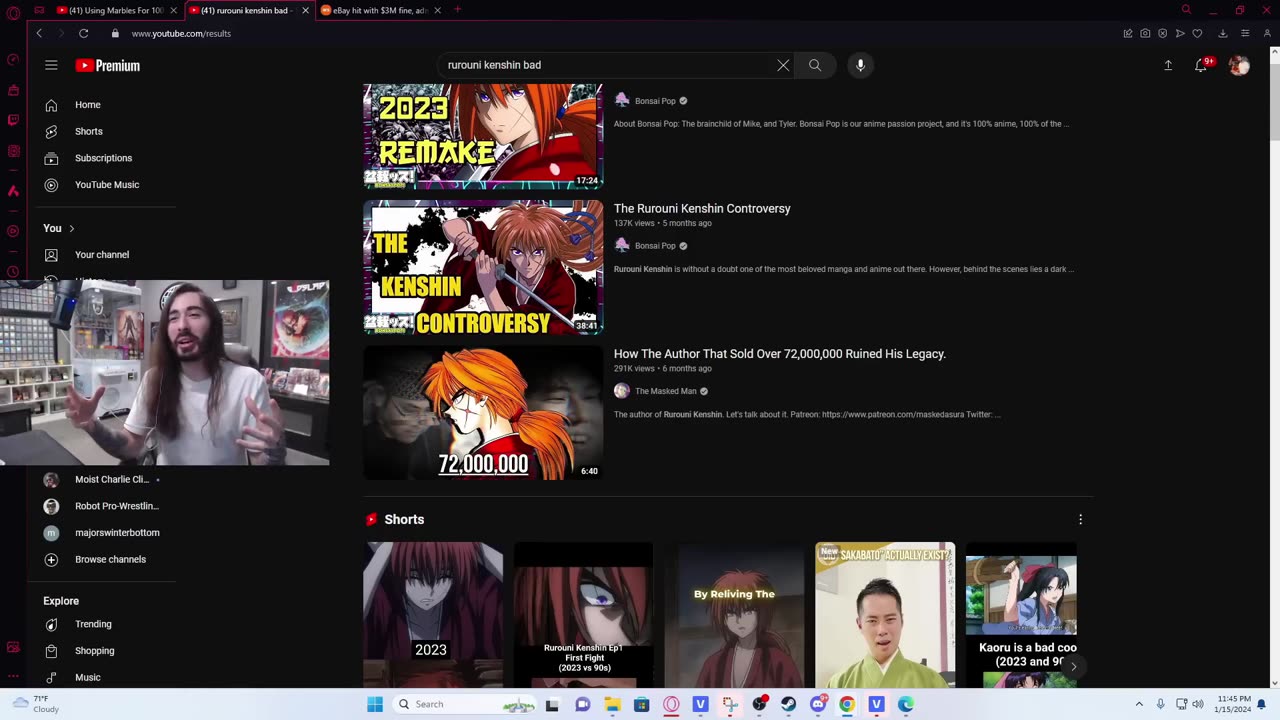Open Opera easy setup sliders icon

[1245, 33]
